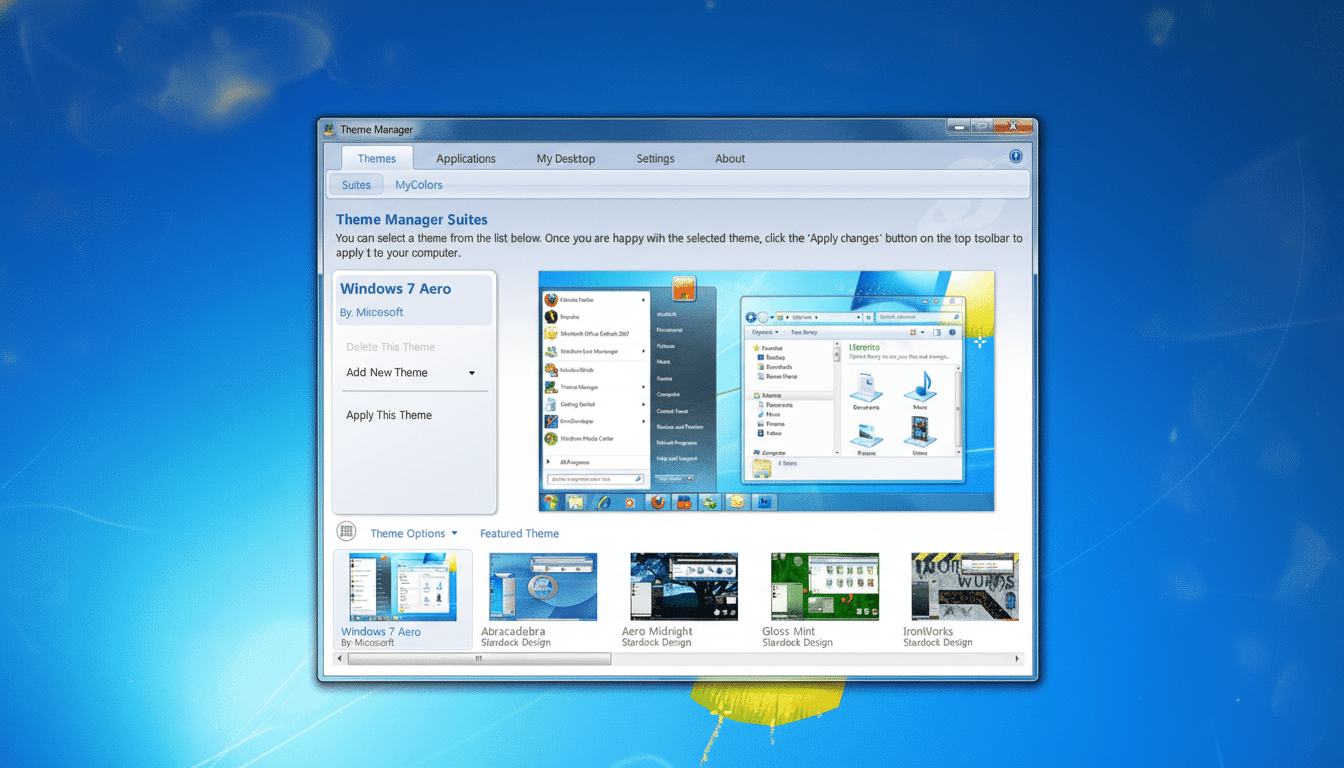Screen dimensions: 1344x768
Task: Click the Start orb in the theme preview
Action: 551,501
